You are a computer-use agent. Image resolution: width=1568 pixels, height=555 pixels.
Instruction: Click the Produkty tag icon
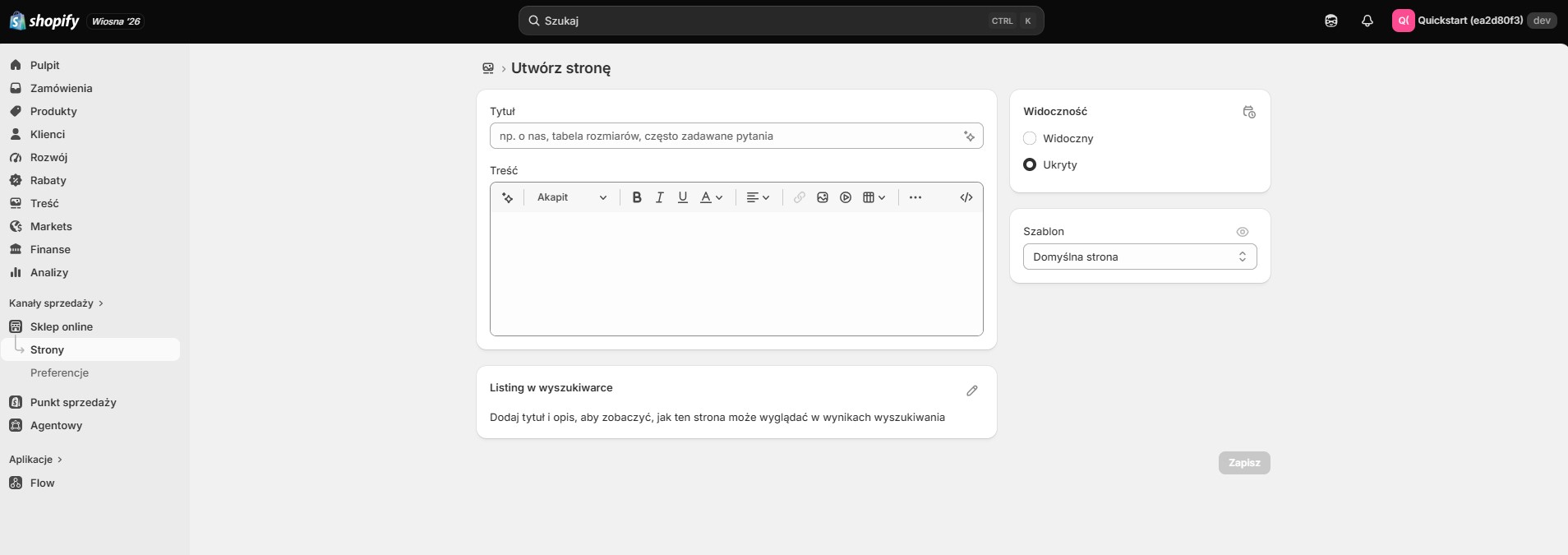click(x=16, y=111)
